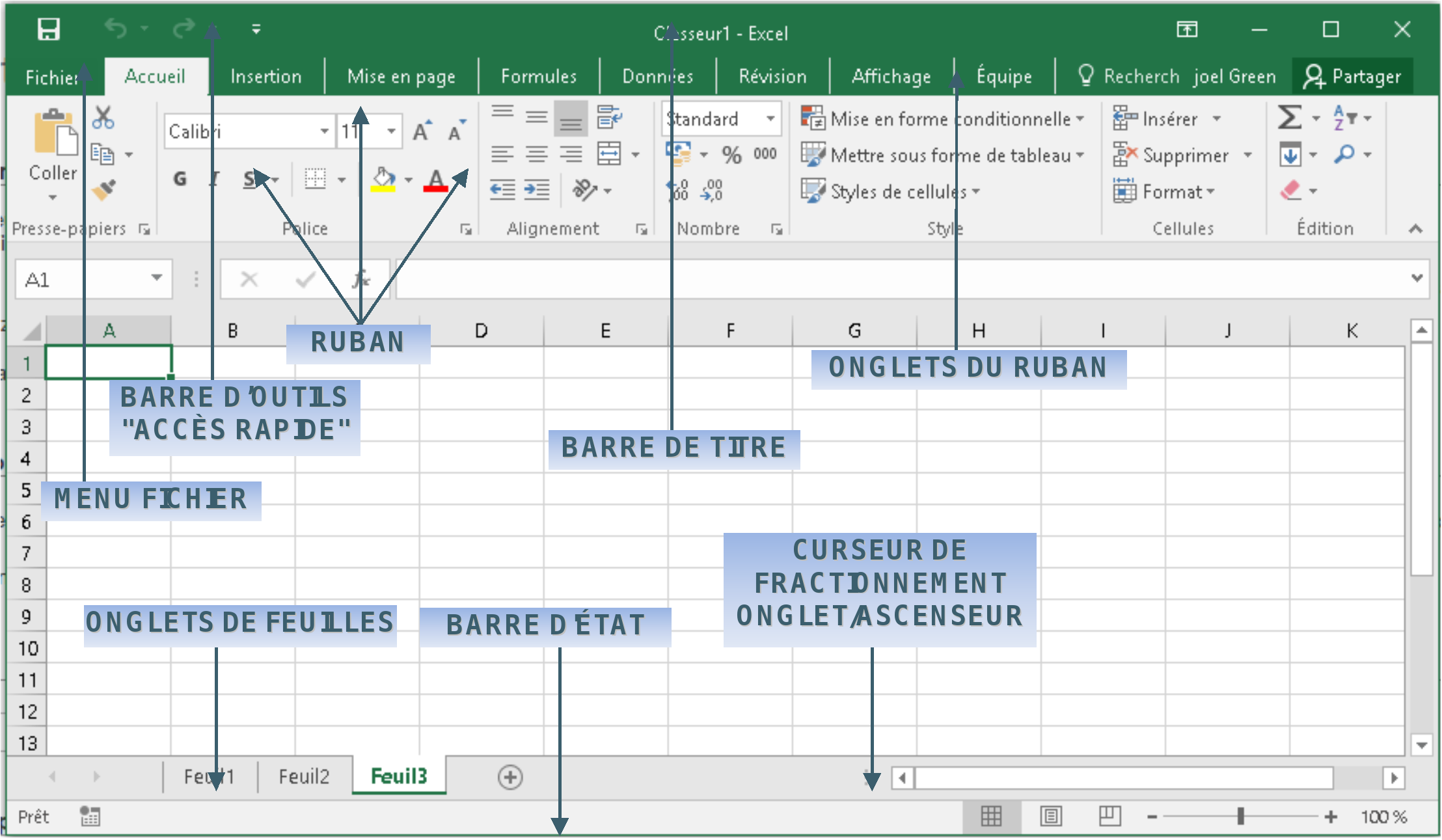Screen dimensions: 1442x840
Task: Click the Redo arrow icon
Action: tap(184, 29)
